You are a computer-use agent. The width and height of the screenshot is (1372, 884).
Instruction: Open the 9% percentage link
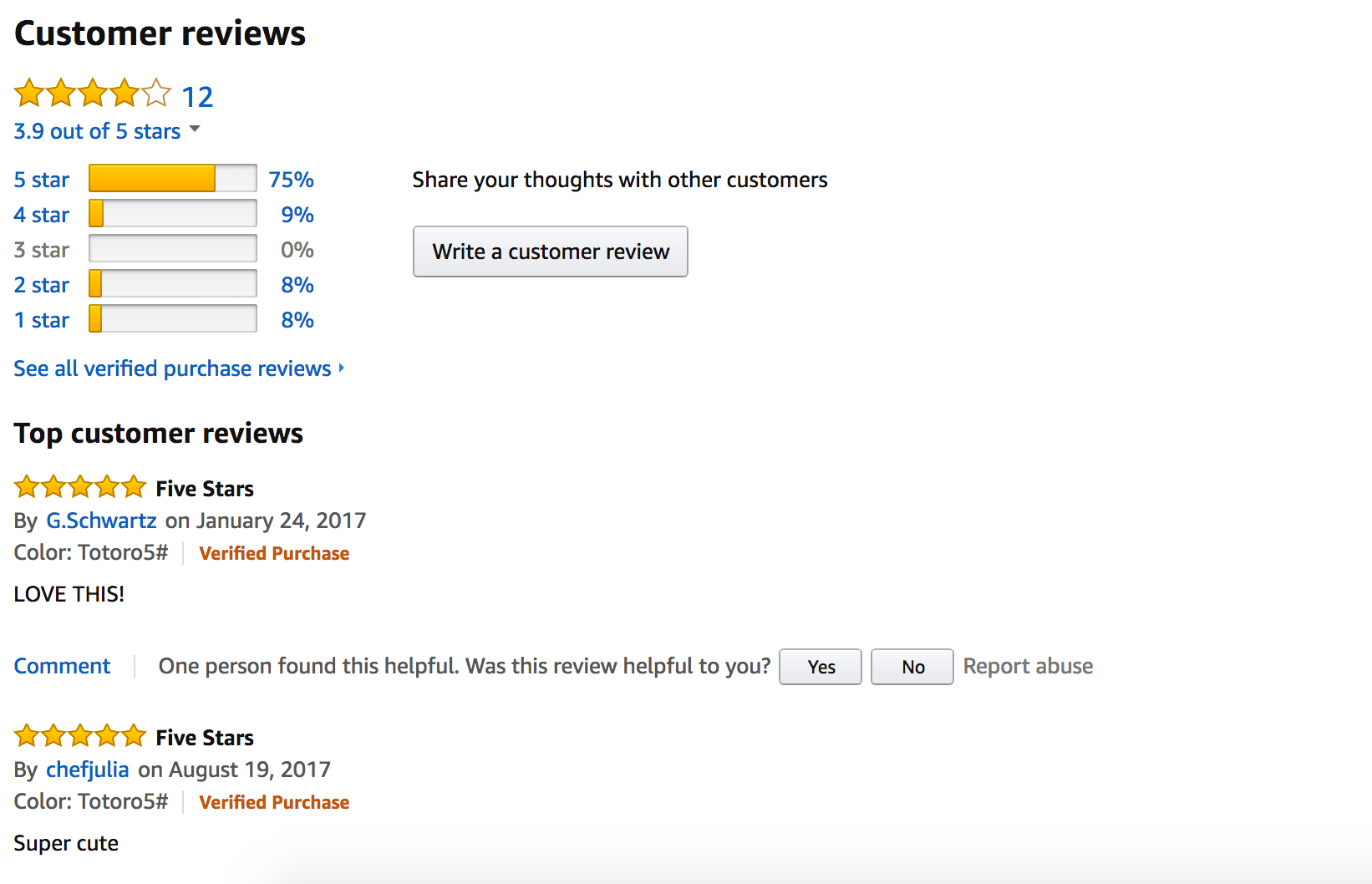tap(297, 215)
